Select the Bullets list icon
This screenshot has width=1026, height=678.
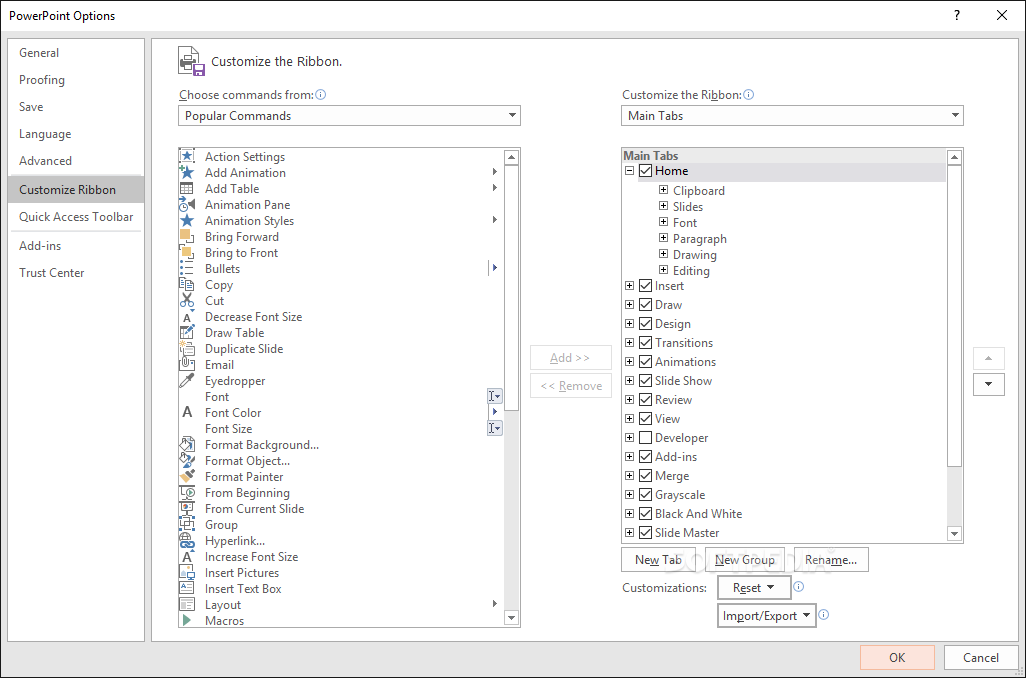(x=187, y=268)
